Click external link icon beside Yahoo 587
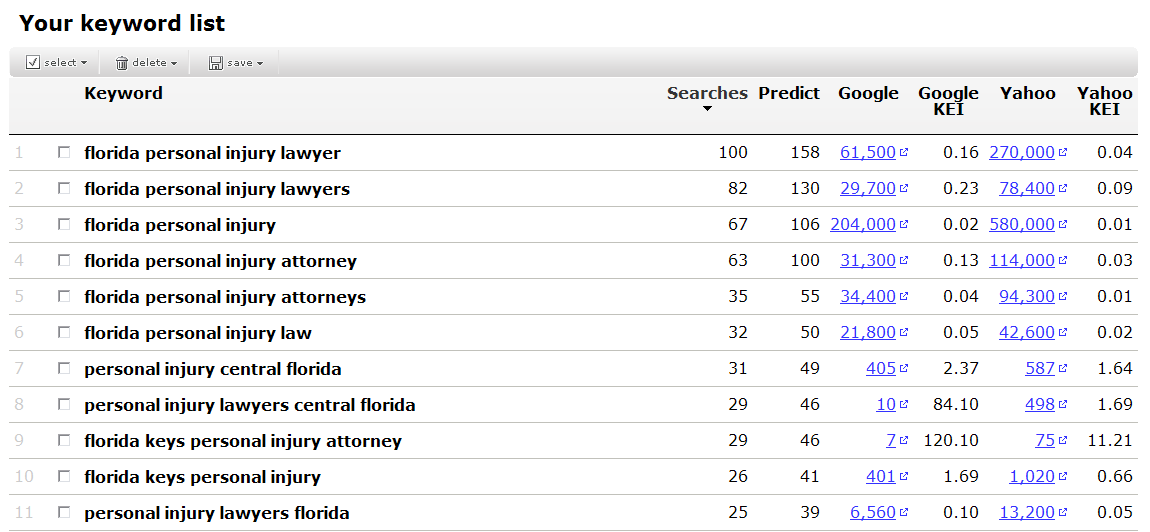 point(1063,369)
